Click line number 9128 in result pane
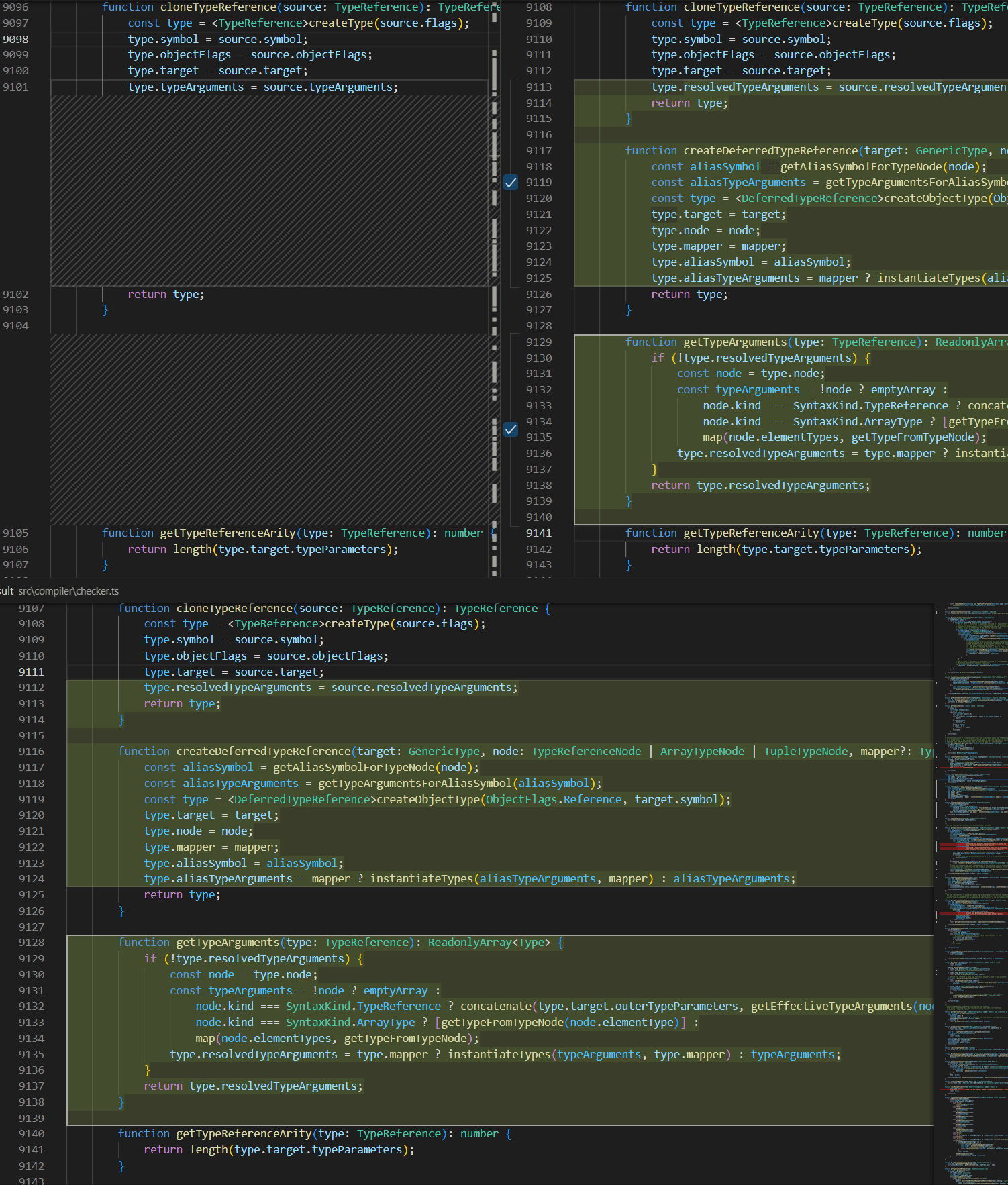The image size is (1008, 1185). [32, 943]
